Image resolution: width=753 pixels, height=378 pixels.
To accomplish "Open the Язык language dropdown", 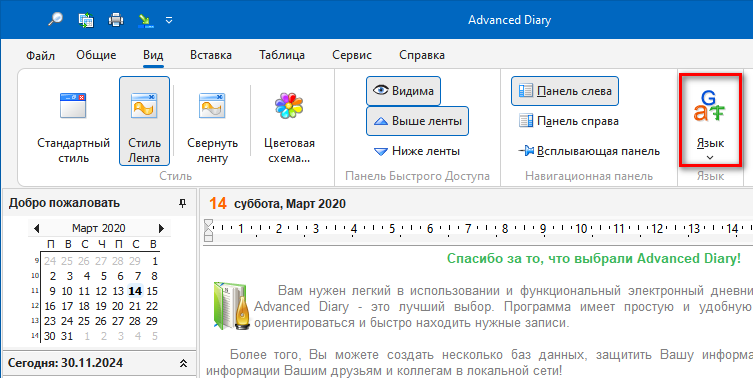I will (710, 121).
